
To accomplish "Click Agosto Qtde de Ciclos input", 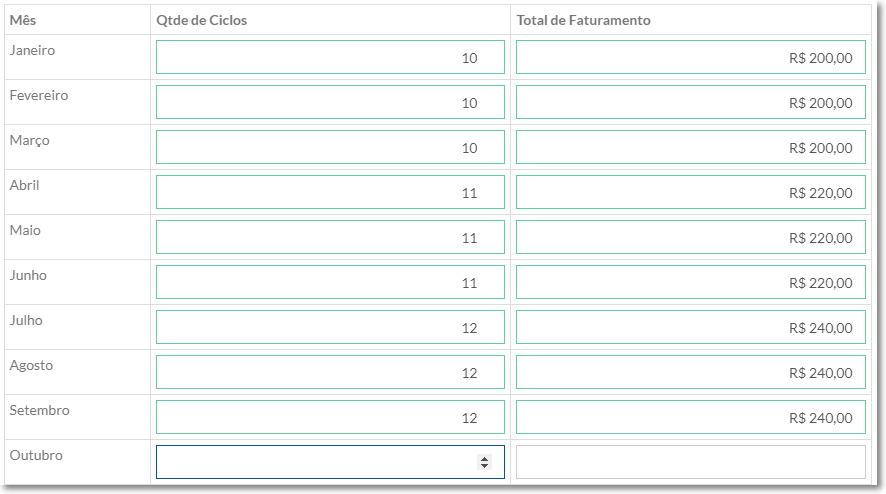I will coord(330,372).
